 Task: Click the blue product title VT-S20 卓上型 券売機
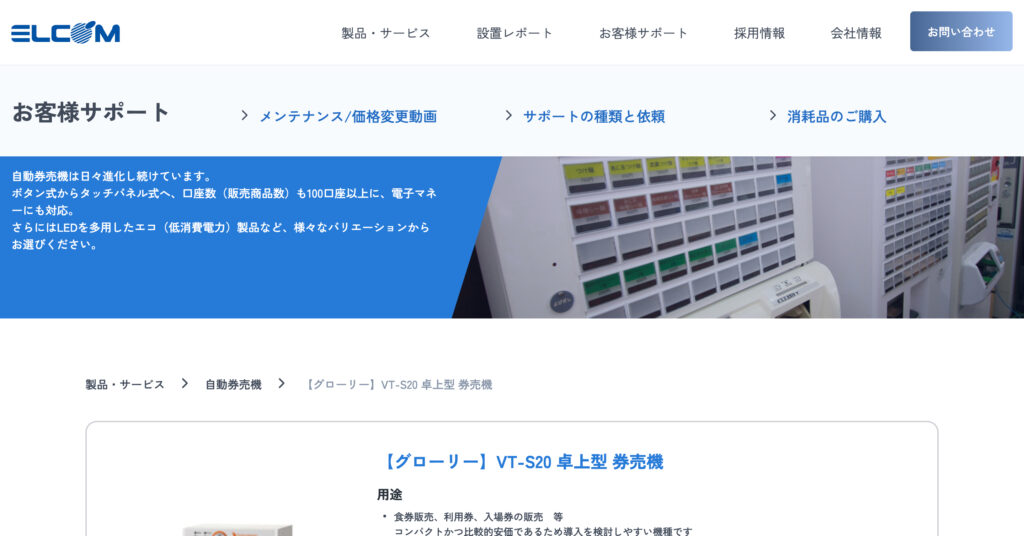tap(521, 462)
